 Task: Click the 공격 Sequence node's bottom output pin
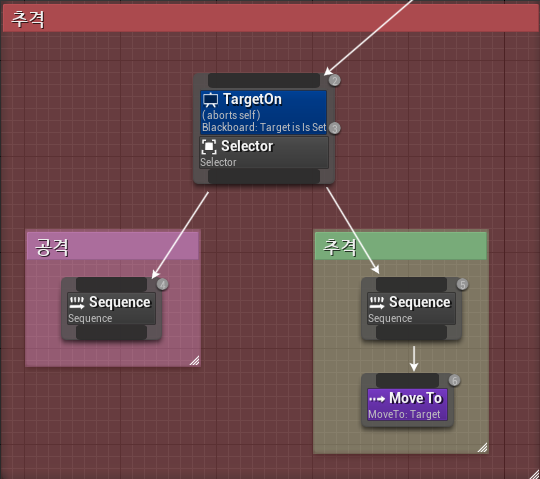coord(111,333)
